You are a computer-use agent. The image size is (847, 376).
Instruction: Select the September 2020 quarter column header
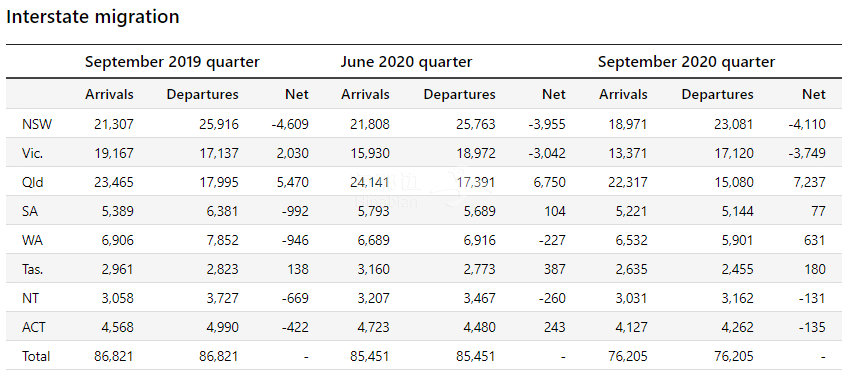pyautogui.click(x=687, y=62)
